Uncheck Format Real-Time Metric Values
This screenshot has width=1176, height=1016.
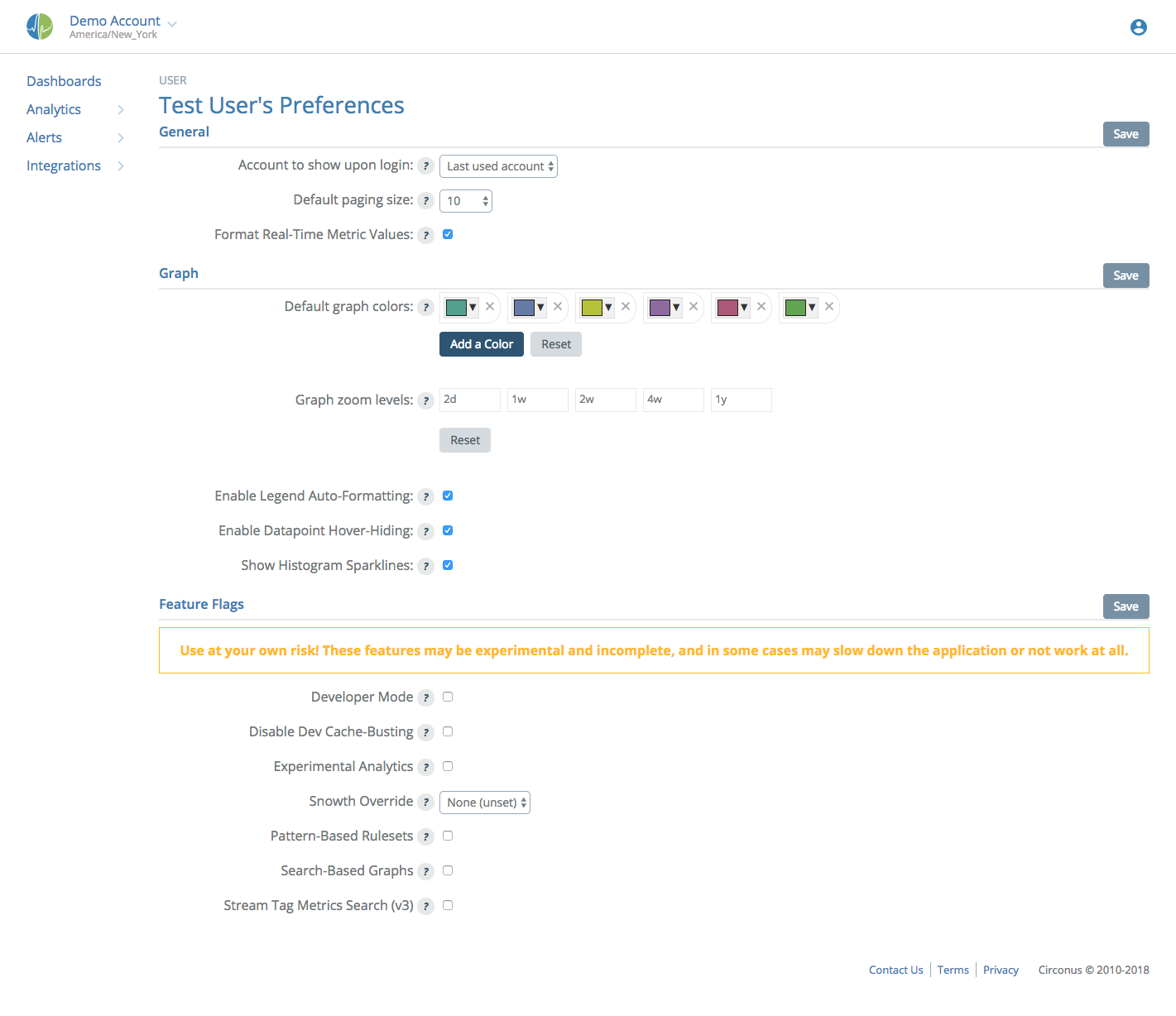click(x=448, y=234)
